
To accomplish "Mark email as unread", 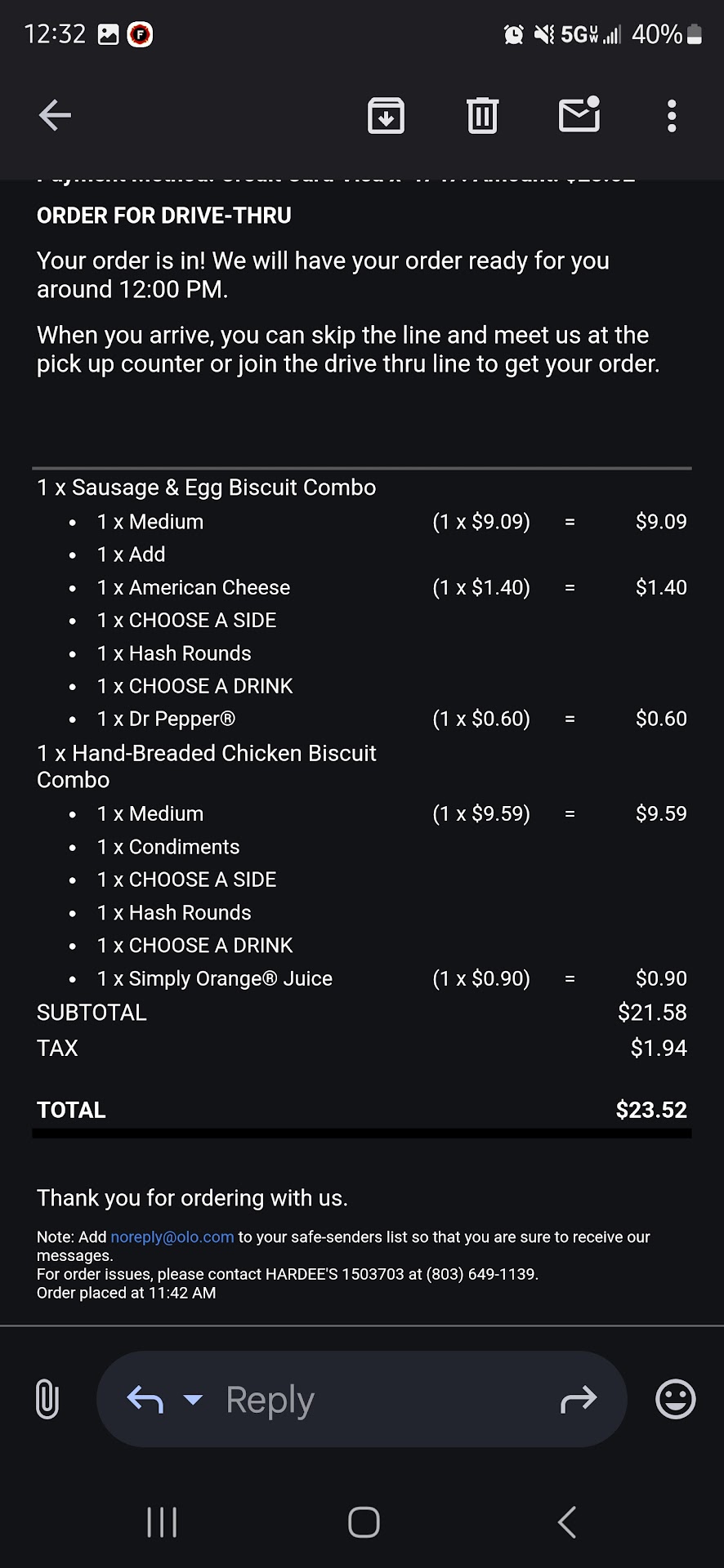I will click(579, 115).
